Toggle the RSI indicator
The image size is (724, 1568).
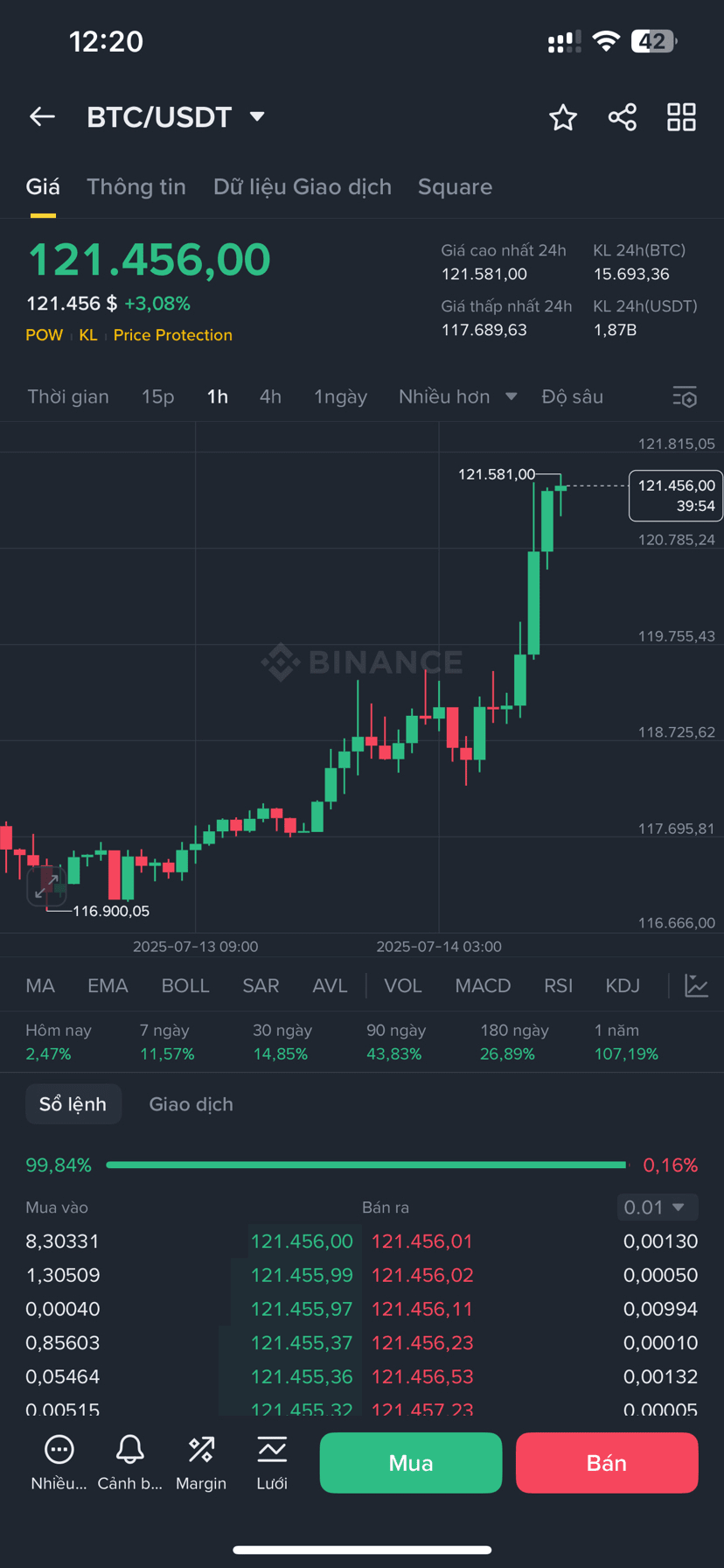[x=559, y=985]
